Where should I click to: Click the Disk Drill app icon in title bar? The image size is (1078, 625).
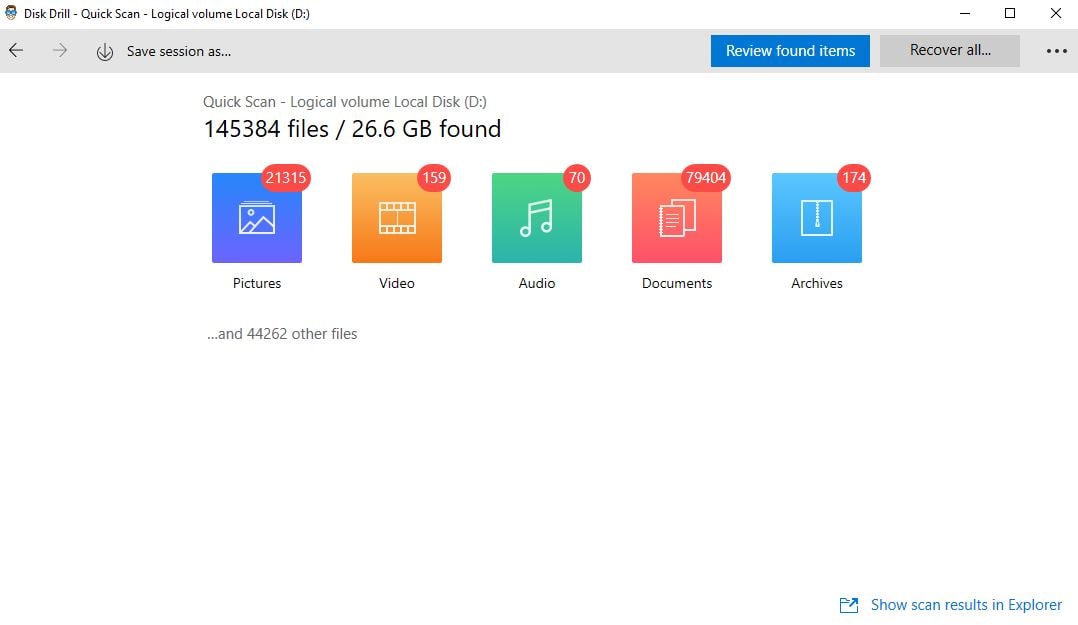pyautogui.click(x=11, y=13)
